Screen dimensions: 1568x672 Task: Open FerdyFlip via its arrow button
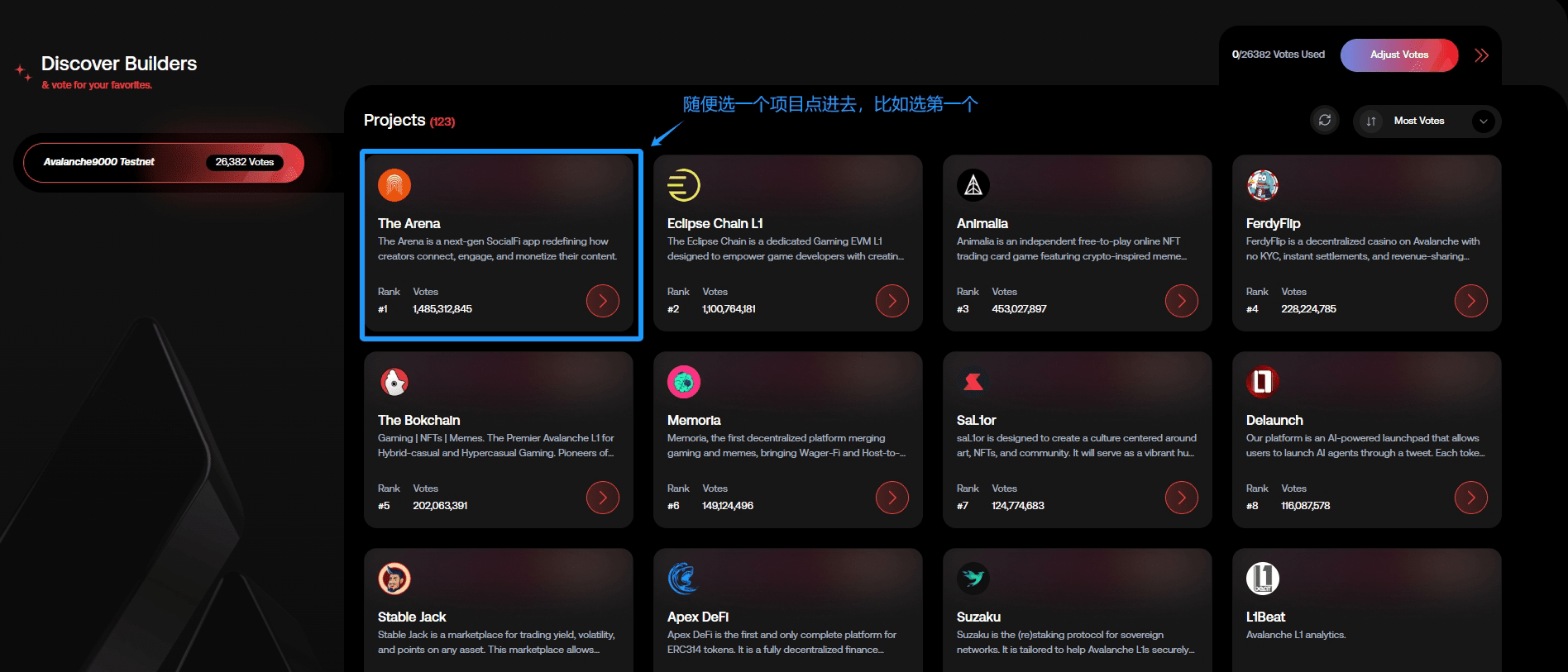(1471, 301)
